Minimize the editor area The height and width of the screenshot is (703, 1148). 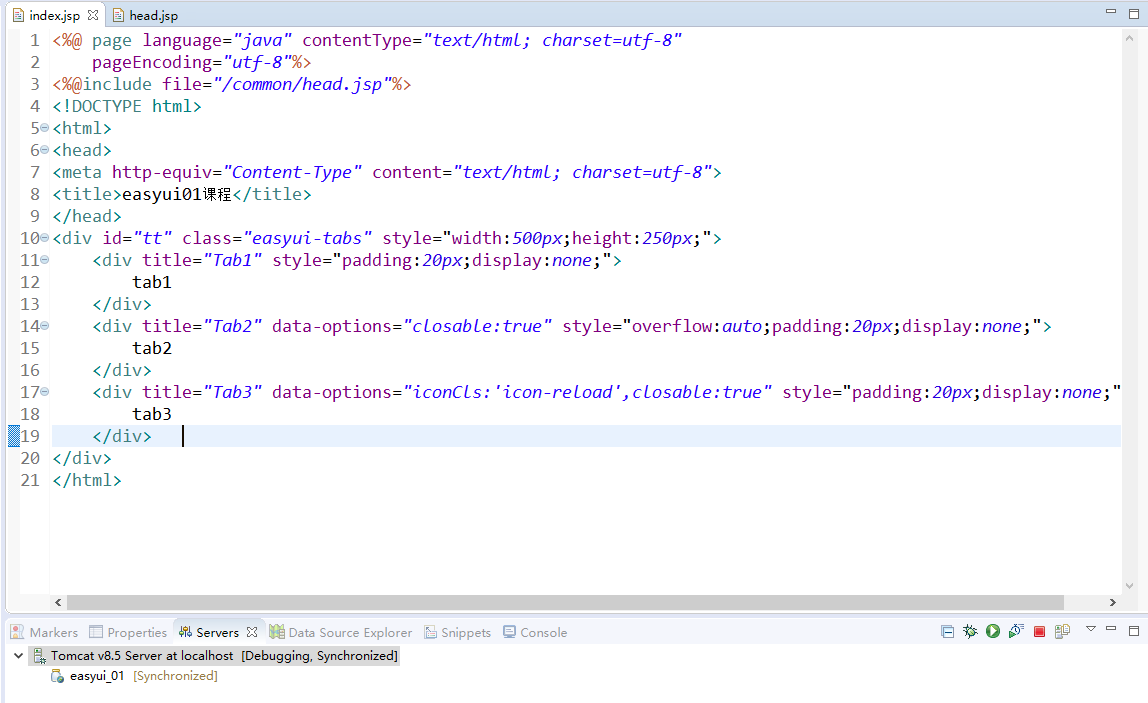tap(1111, 12)
